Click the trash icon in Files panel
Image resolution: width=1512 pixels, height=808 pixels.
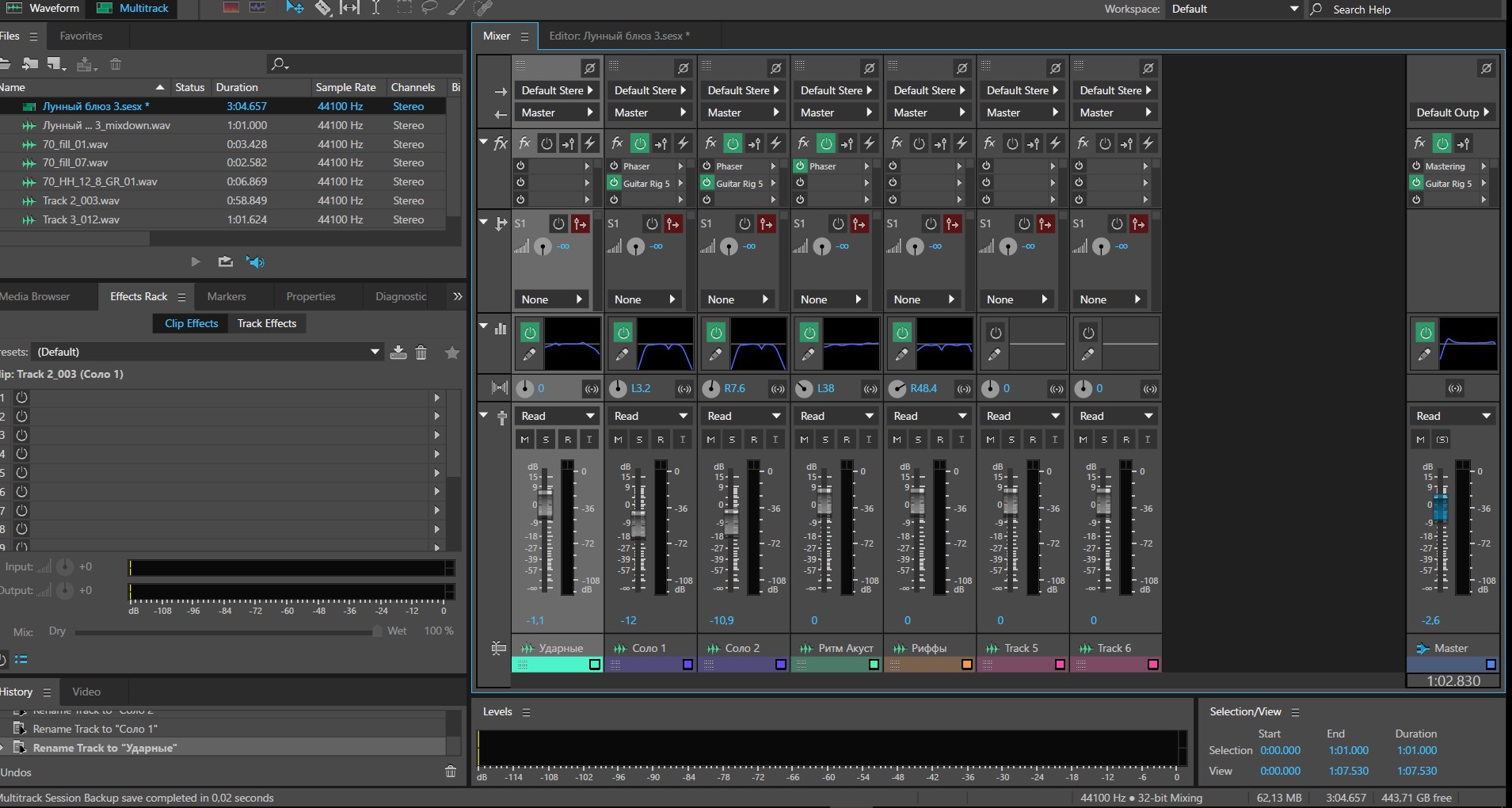[116, 64]
